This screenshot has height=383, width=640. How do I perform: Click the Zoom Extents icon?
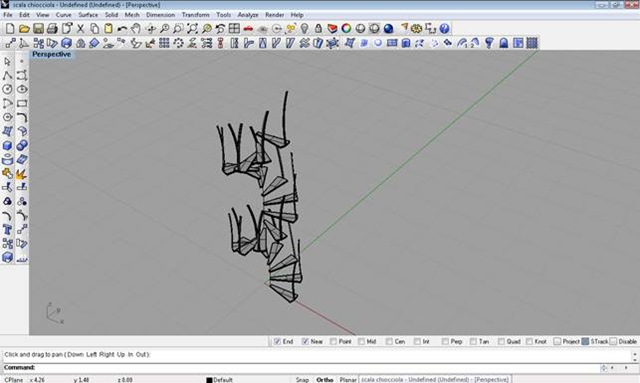tap(192, 29)
